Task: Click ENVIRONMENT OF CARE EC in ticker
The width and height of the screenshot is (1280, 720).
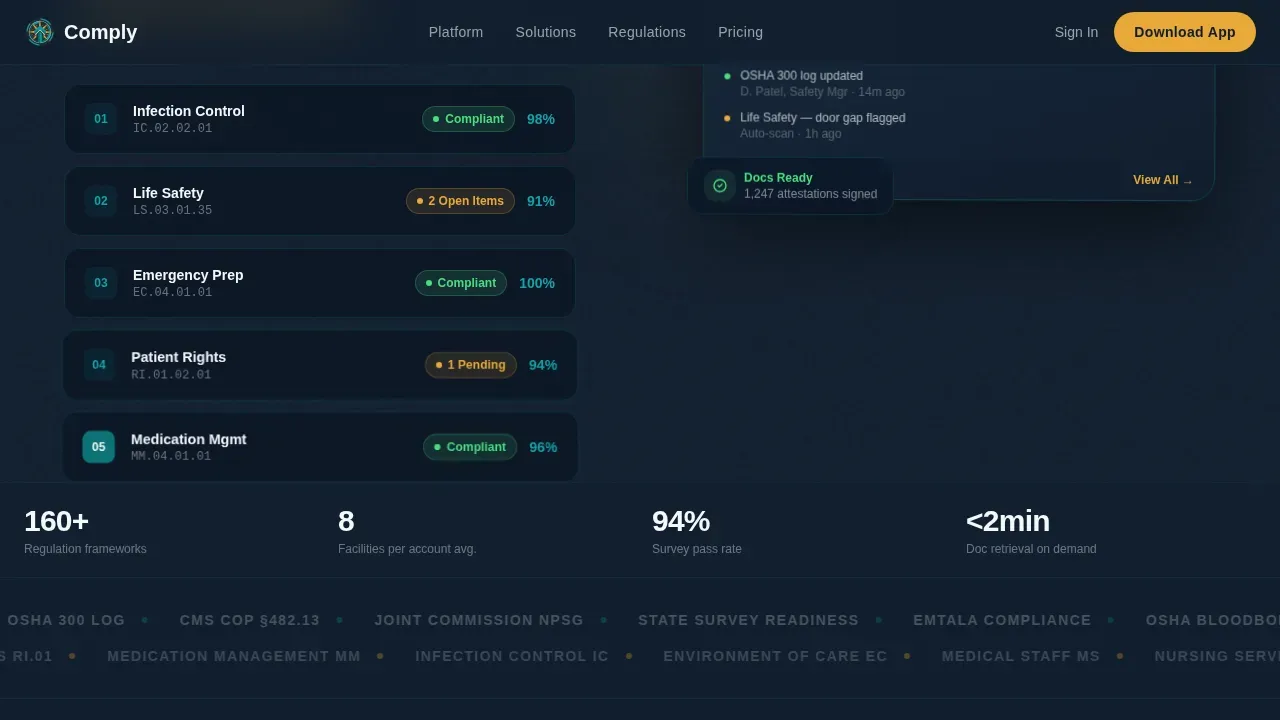Action: pos(775,656)
